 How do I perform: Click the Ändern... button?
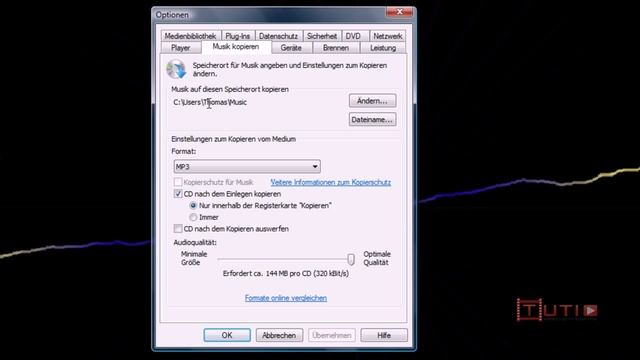(x=372, y=101)
